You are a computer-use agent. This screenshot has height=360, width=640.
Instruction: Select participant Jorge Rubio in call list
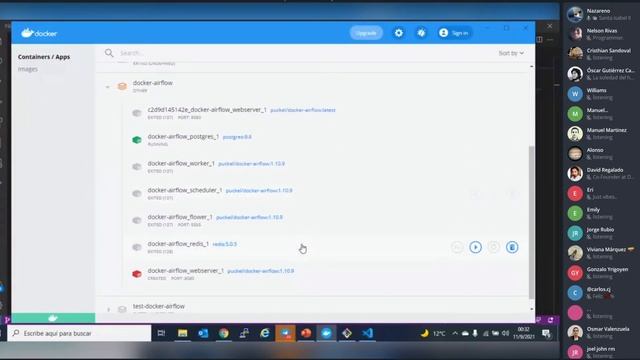click(x=602, y=233)
